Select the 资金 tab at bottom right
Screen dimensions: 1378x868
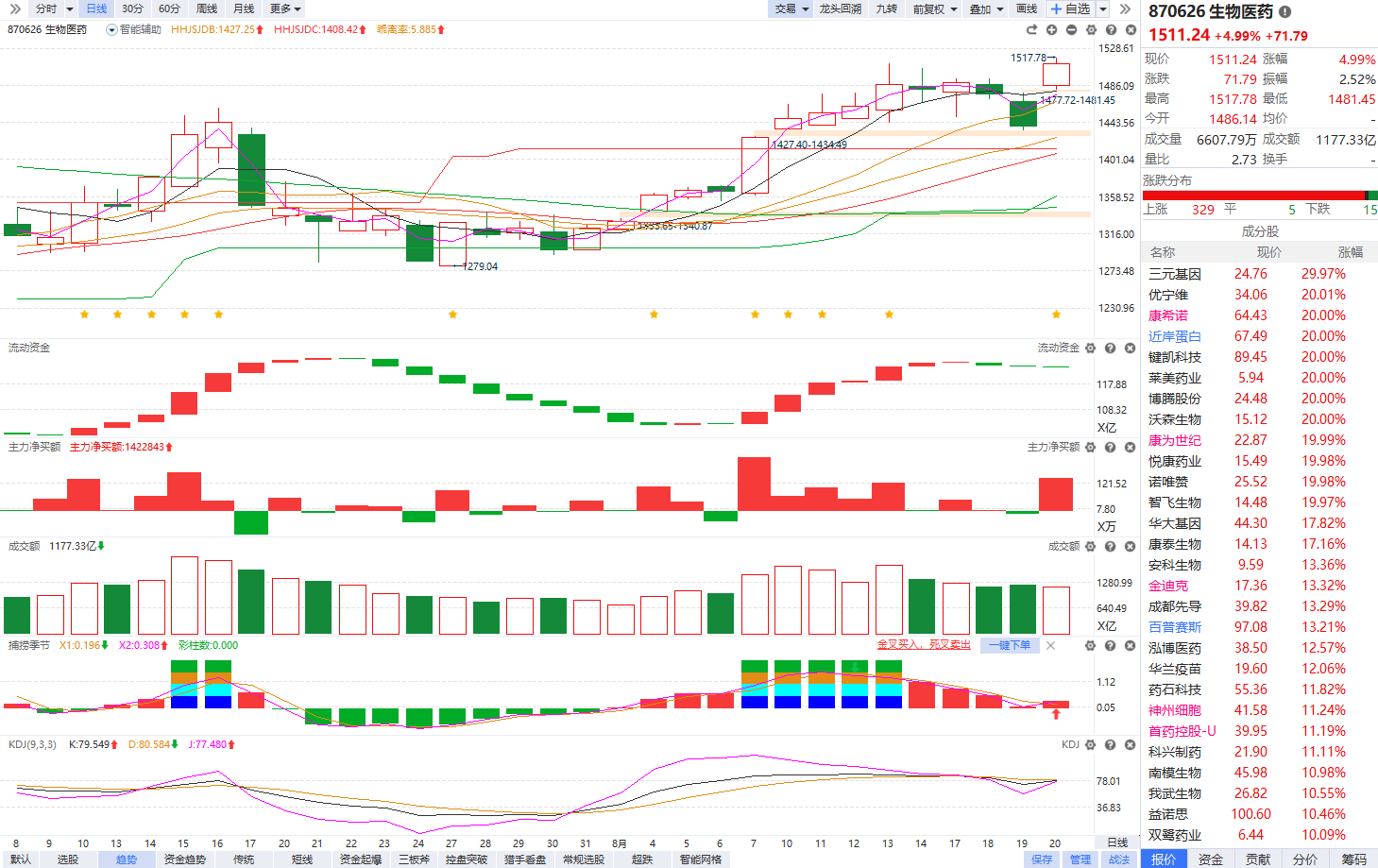(x=1211, y=859)
